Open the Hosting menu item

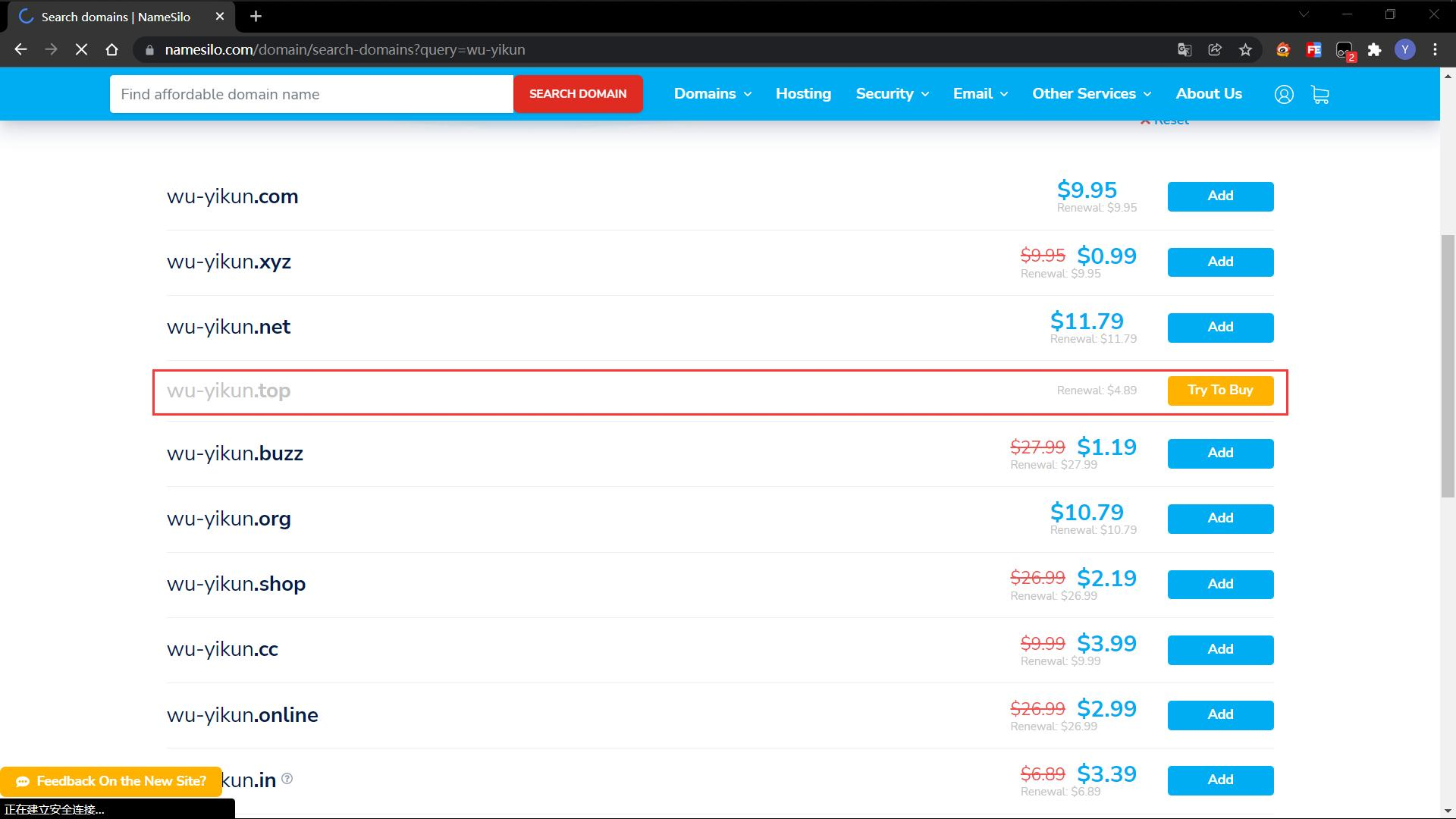coord(803,94)
